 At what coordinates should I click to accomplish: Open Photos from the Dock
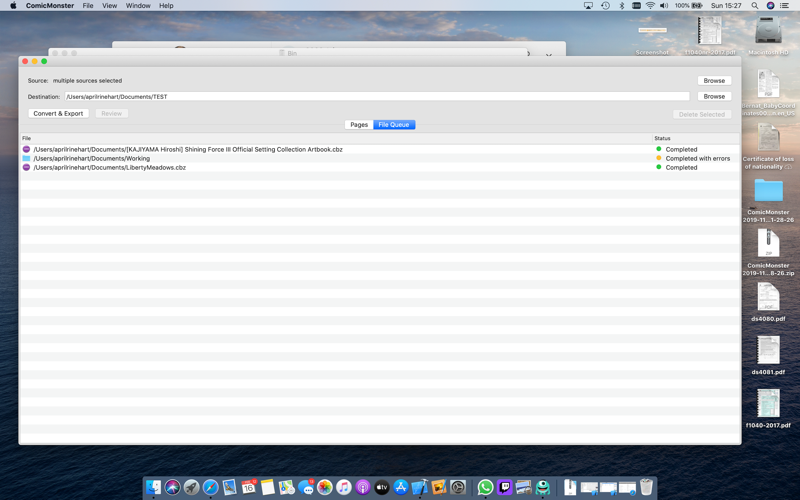click(x=324, y=487)
